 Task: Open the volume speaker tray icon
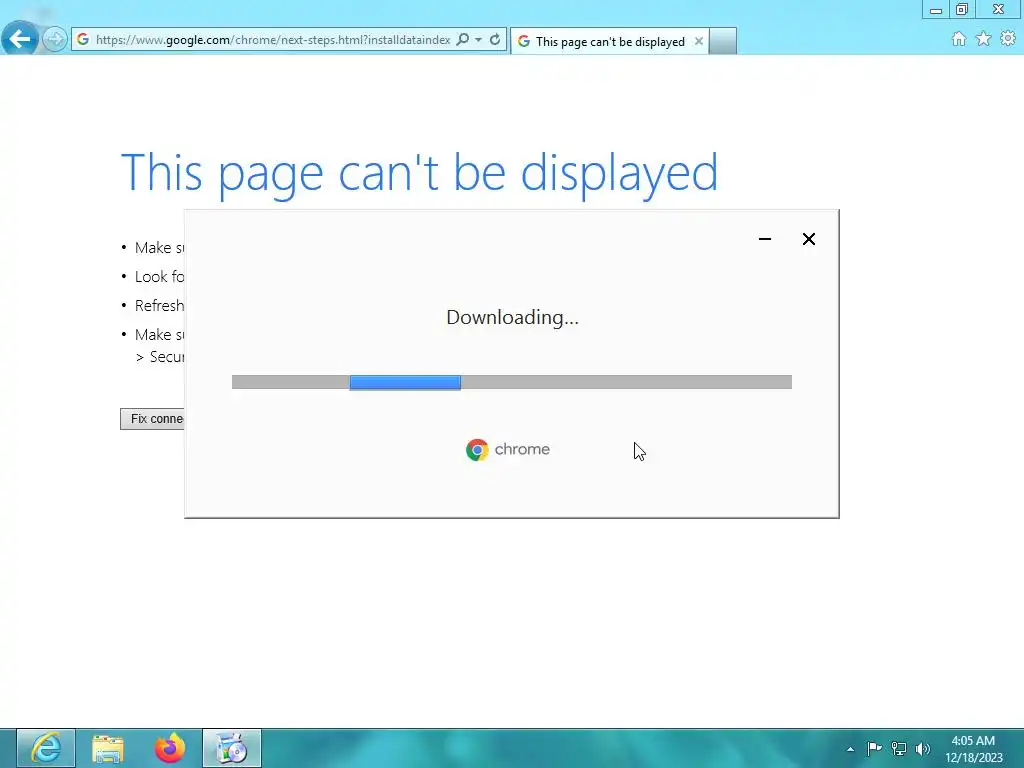click(922, 749)
